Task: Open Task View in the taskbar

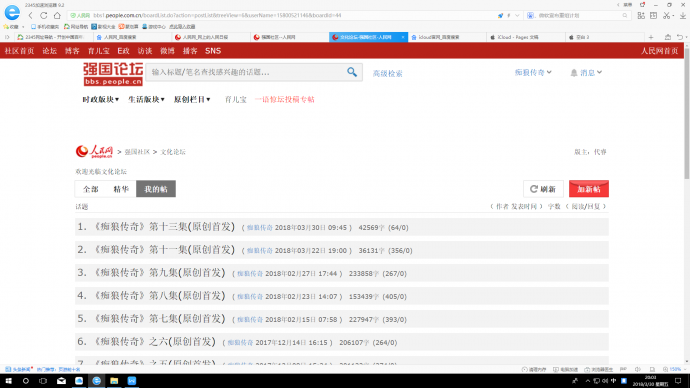Action: (43, 381)
